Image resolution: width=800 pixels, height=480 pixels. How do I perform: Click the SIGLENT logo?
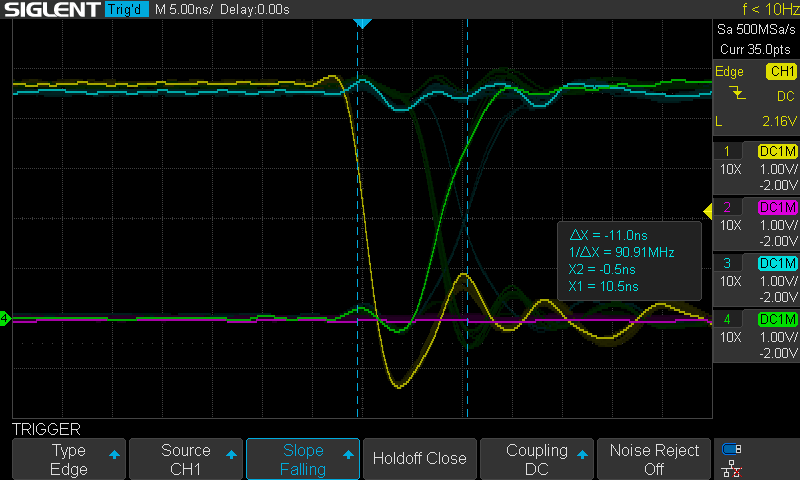pos(51,10)
